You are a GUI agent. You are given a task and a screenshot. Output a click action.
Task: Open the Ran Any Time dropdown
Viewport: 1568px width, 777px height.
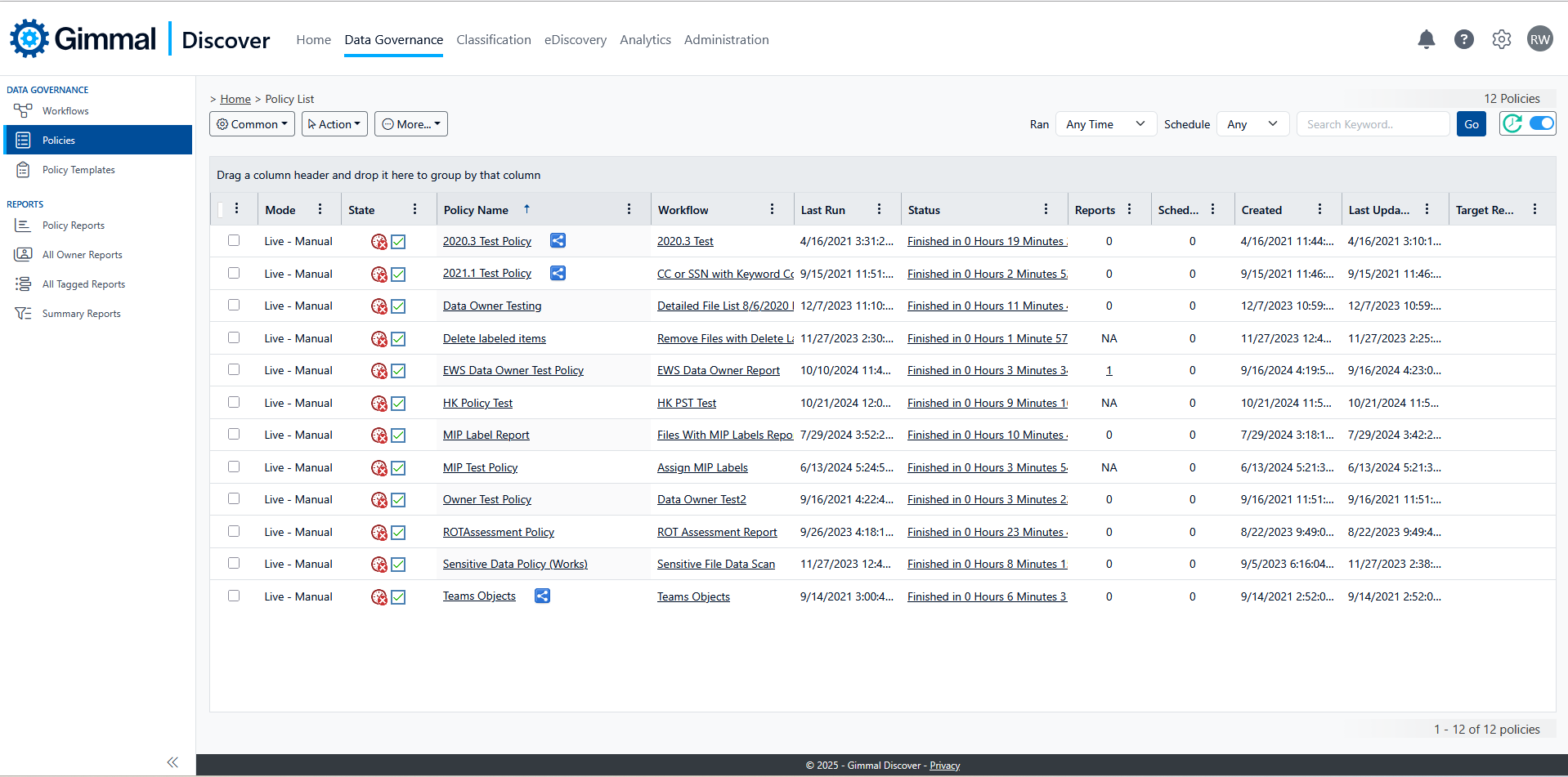click(1105, 124)
